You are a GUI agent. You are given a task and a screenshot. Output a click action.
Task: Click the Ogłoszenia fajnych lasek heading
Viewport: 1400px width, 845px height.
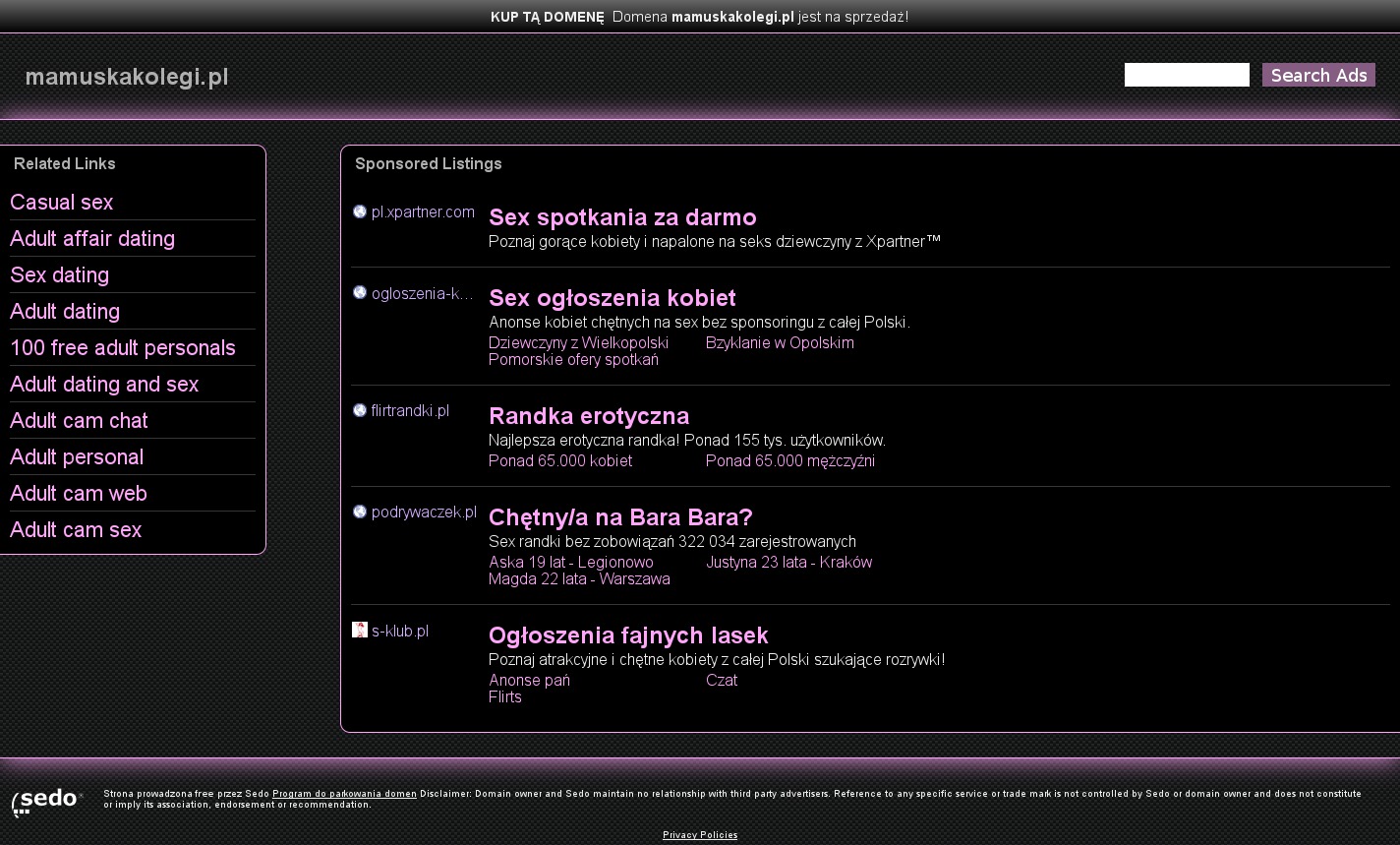point(628,635)
